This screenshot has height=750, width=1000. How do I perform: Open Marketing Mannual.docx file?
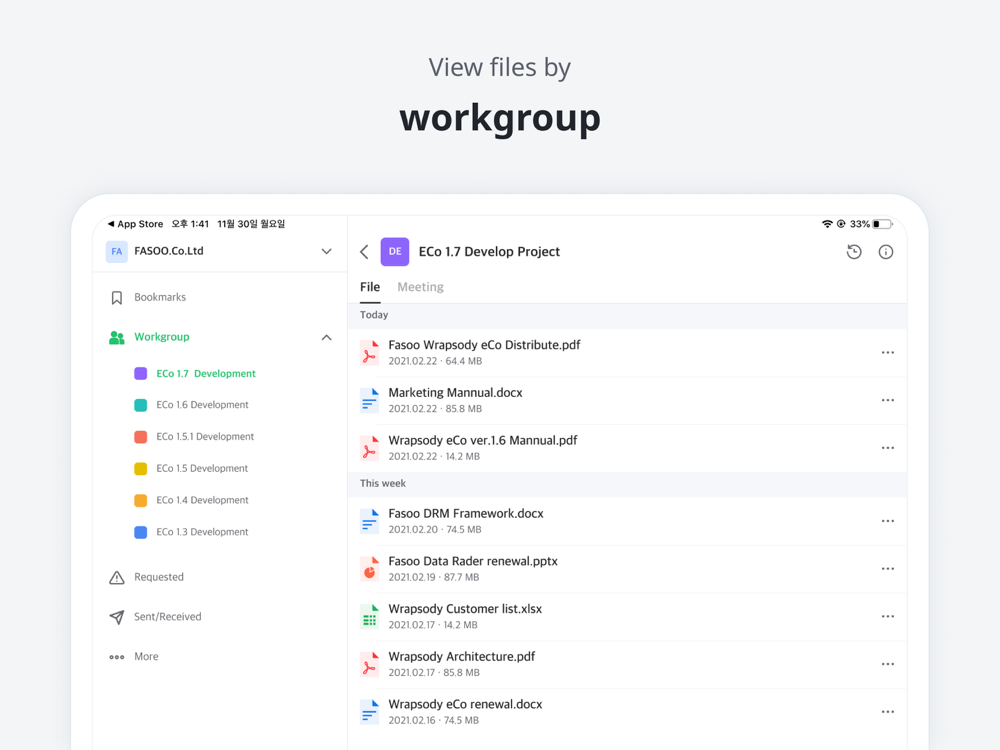(x=627, y=401)
